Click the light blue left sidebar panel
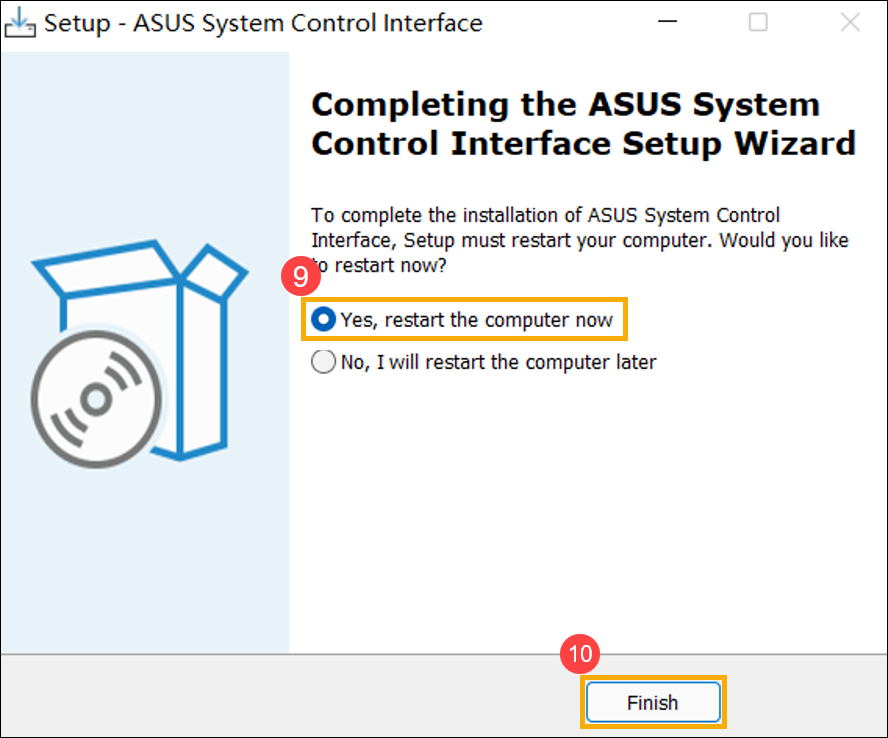888x738 pixels. [x=145, y=560]
